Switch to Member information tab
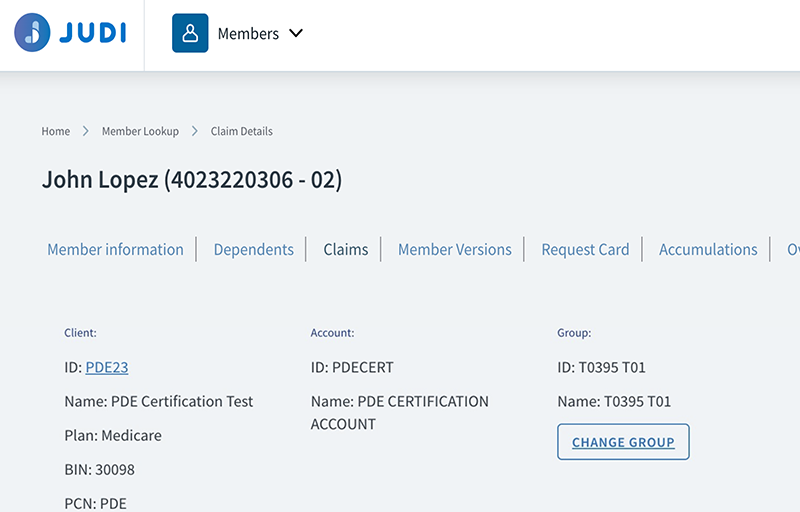 (x=115, y=249)
